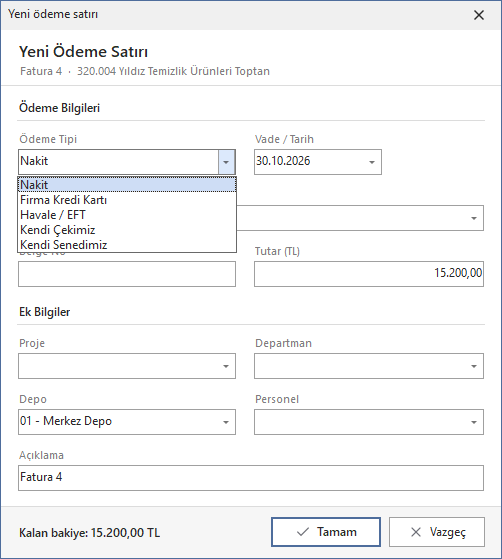Click the Açıklama field containing Fatura 4

251,478
